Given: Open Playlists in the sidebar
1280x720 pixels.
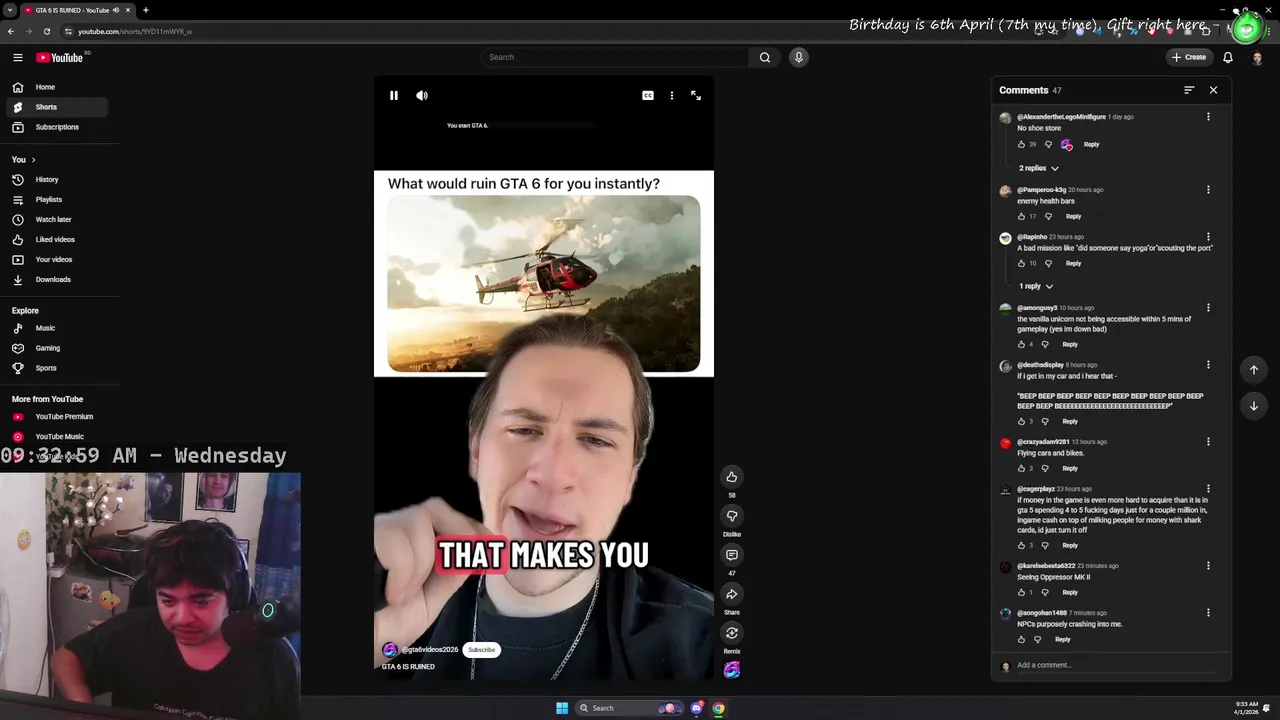Looking at the screenshot, I should 56,200.
